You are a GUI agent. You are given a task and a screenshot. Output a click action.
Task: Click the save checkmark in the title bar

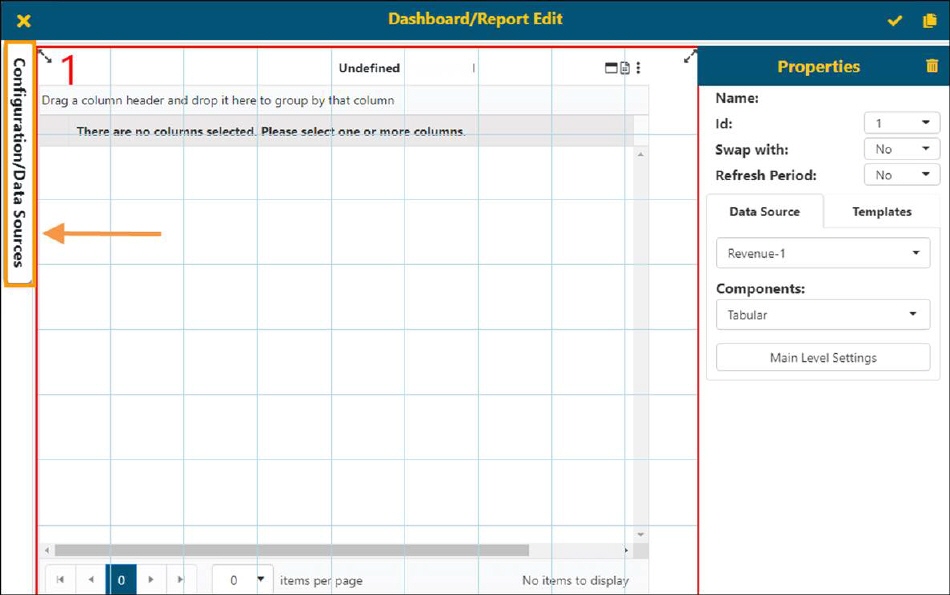point(894,20)
